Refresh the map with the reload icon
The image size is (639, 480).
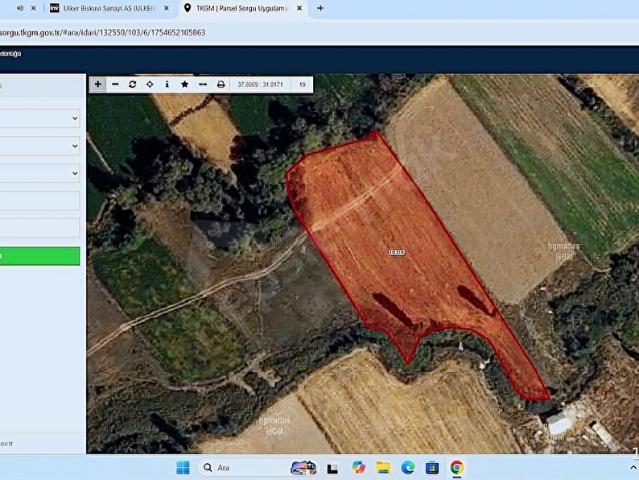point(132,84)
